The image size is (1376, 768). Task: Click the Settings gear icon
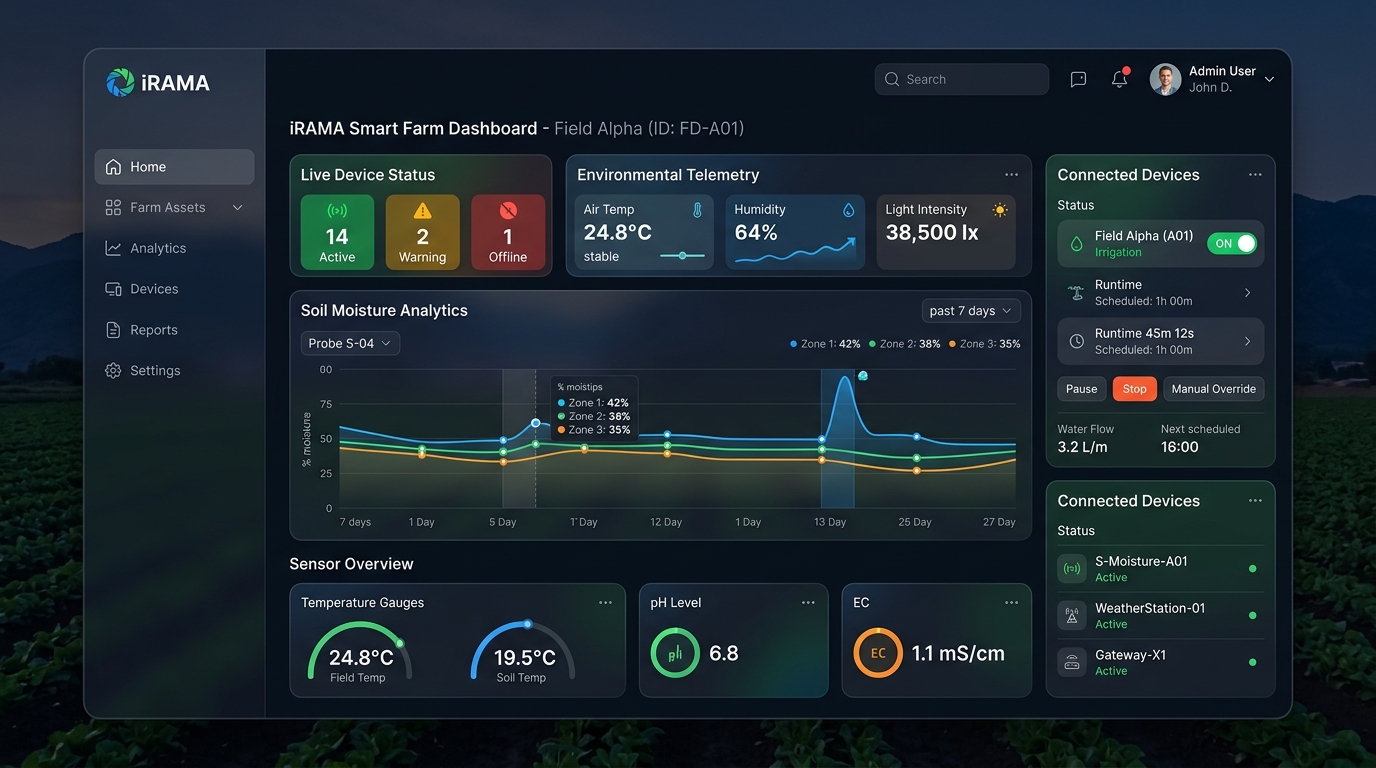[113, 370]
